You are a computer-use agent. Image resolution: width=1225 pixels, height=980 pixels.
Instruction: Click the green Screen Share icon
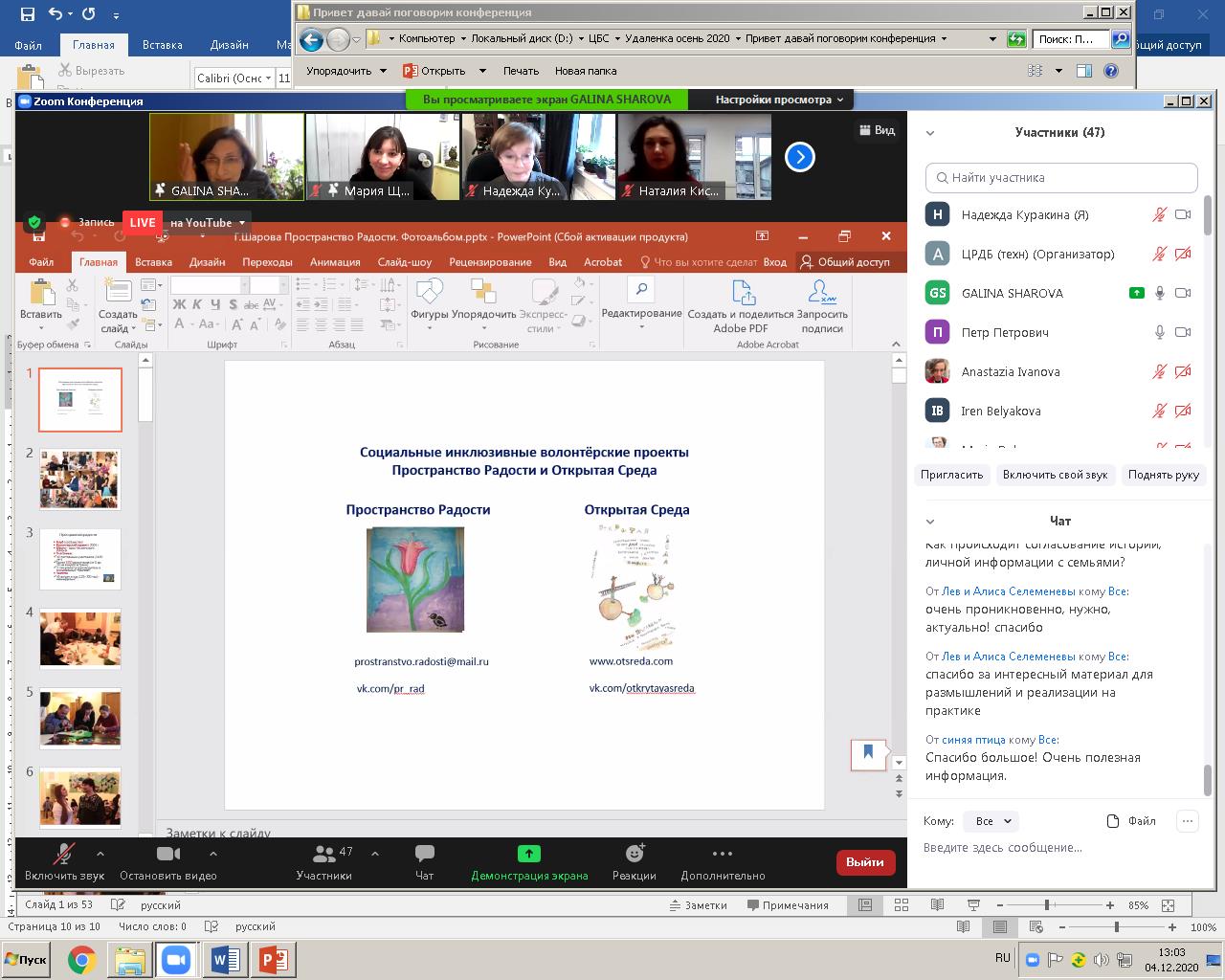click(528, 854)
